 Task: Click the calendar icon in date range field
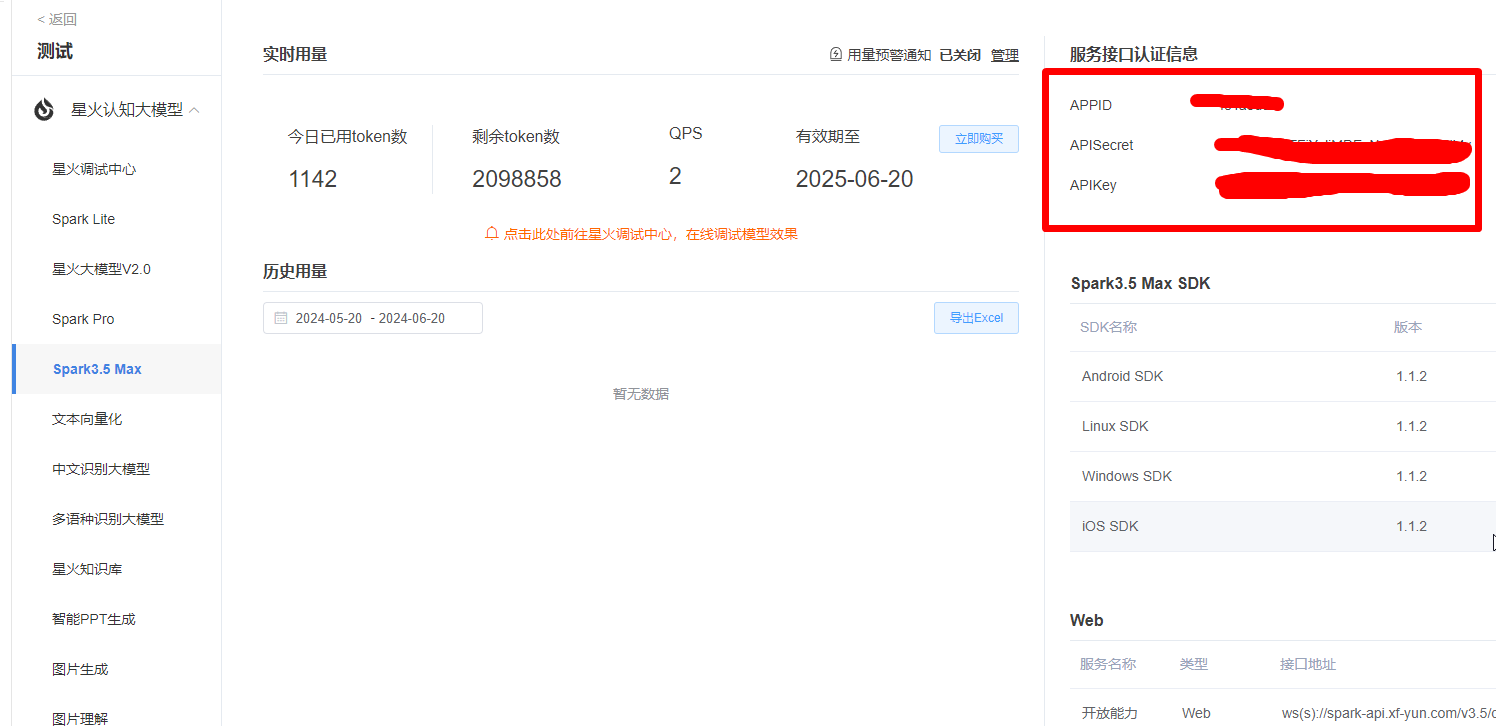[x=280, y=318]
